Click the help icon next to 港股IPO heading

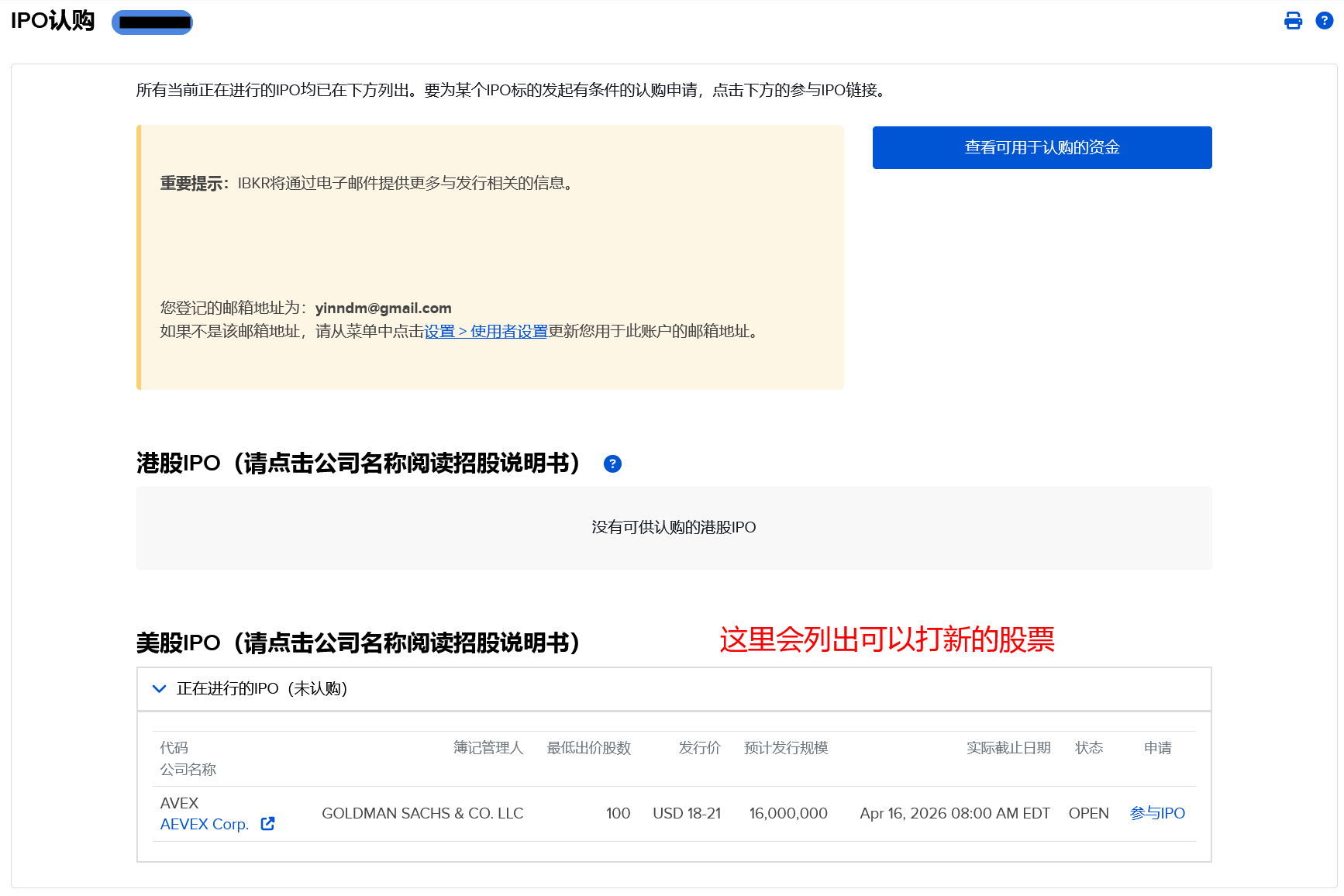612,464
